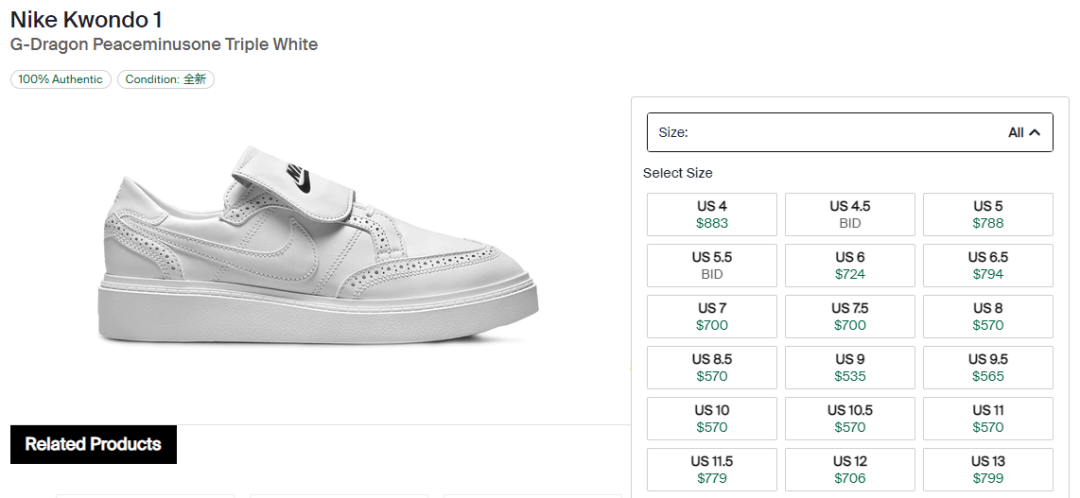Select size US 10.5
1080x498 pixels.
tap(849, 418)
